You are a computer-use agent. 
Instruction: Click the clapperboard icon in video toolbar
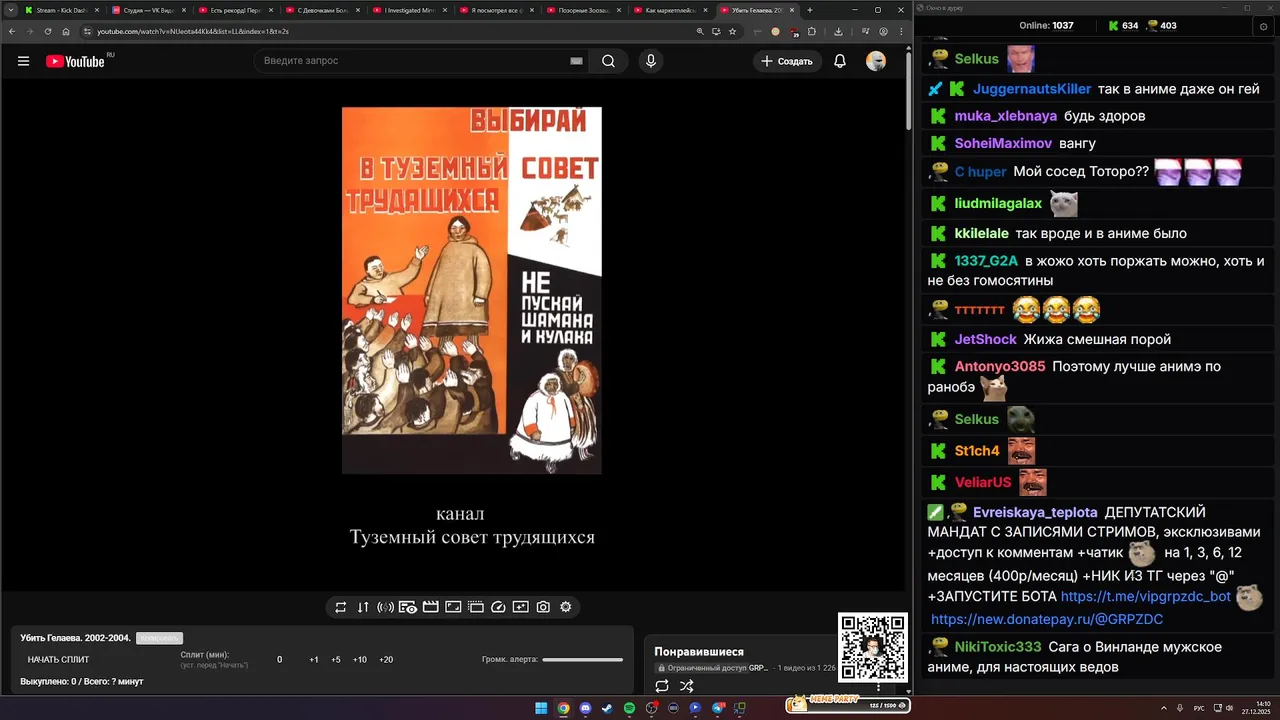pos(431,607)
